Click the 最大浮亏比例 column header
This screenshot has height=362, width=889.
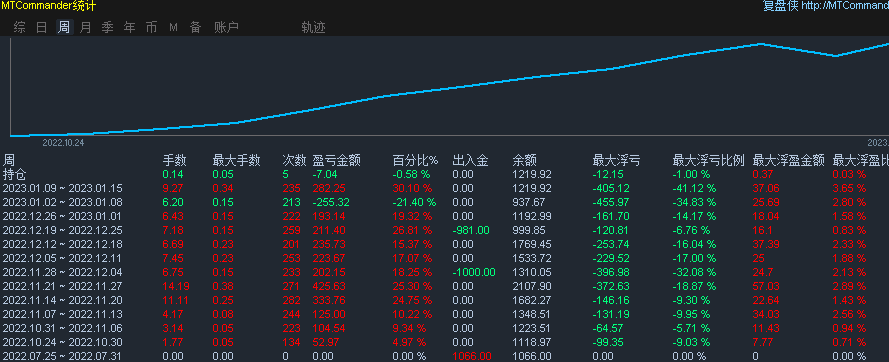pos(708,161)
